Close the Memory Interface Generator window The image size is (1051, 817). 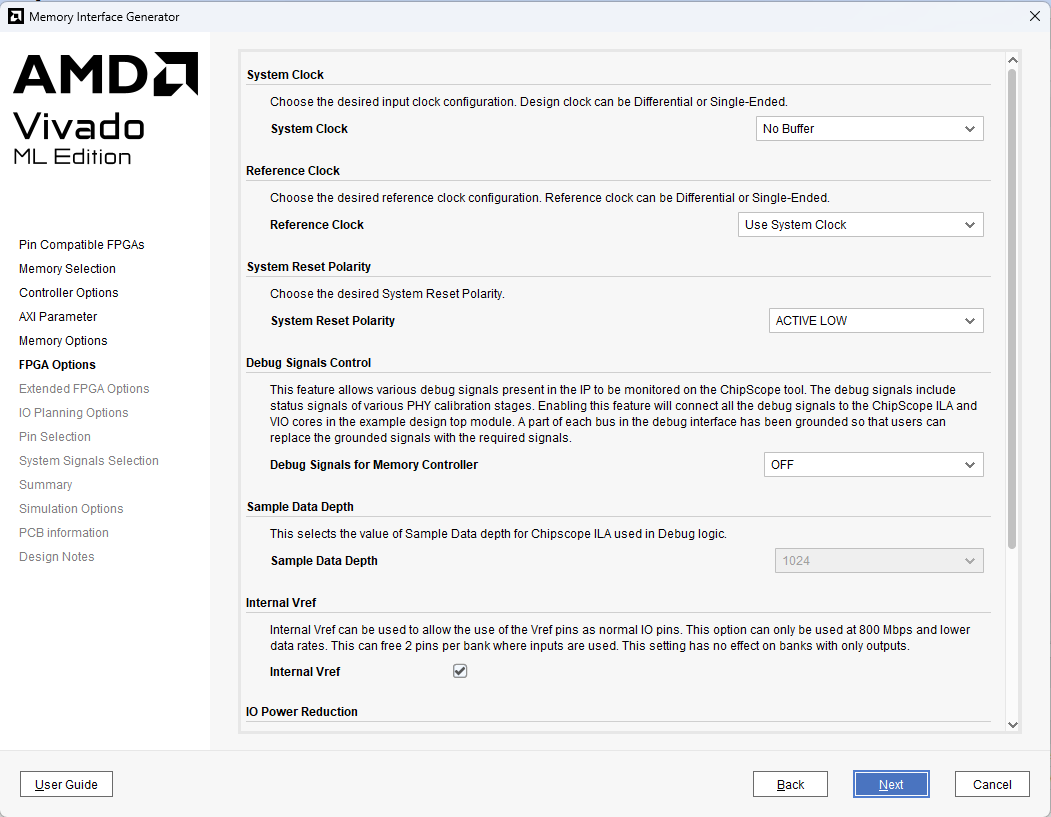(x=1034, y=16)
